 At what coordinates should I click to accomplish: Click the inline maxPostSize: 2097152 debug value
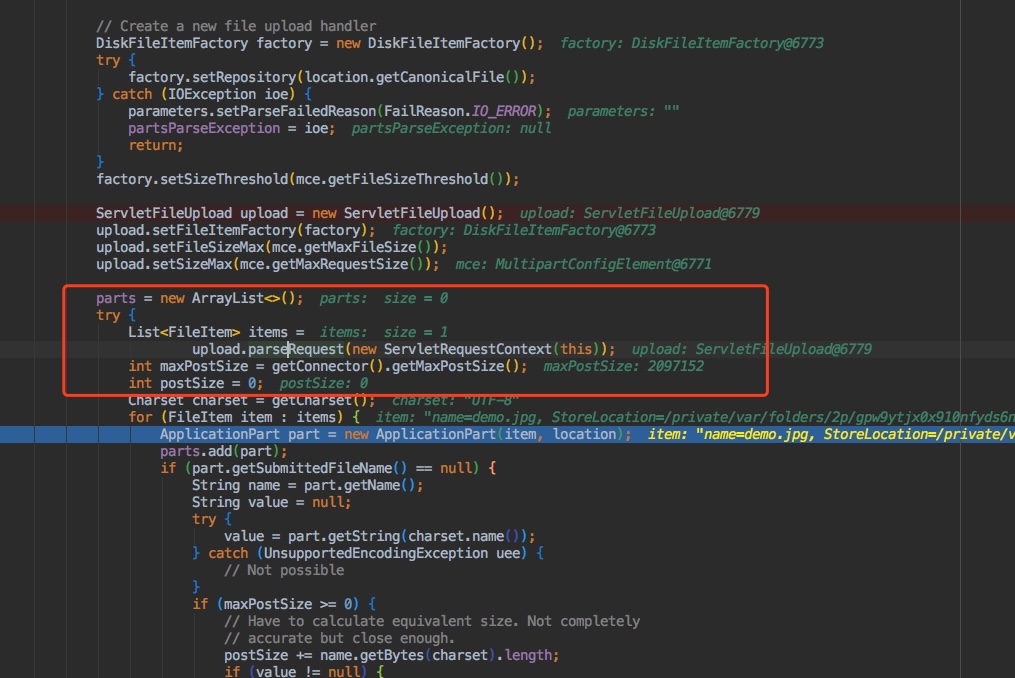tap(623, 366)
